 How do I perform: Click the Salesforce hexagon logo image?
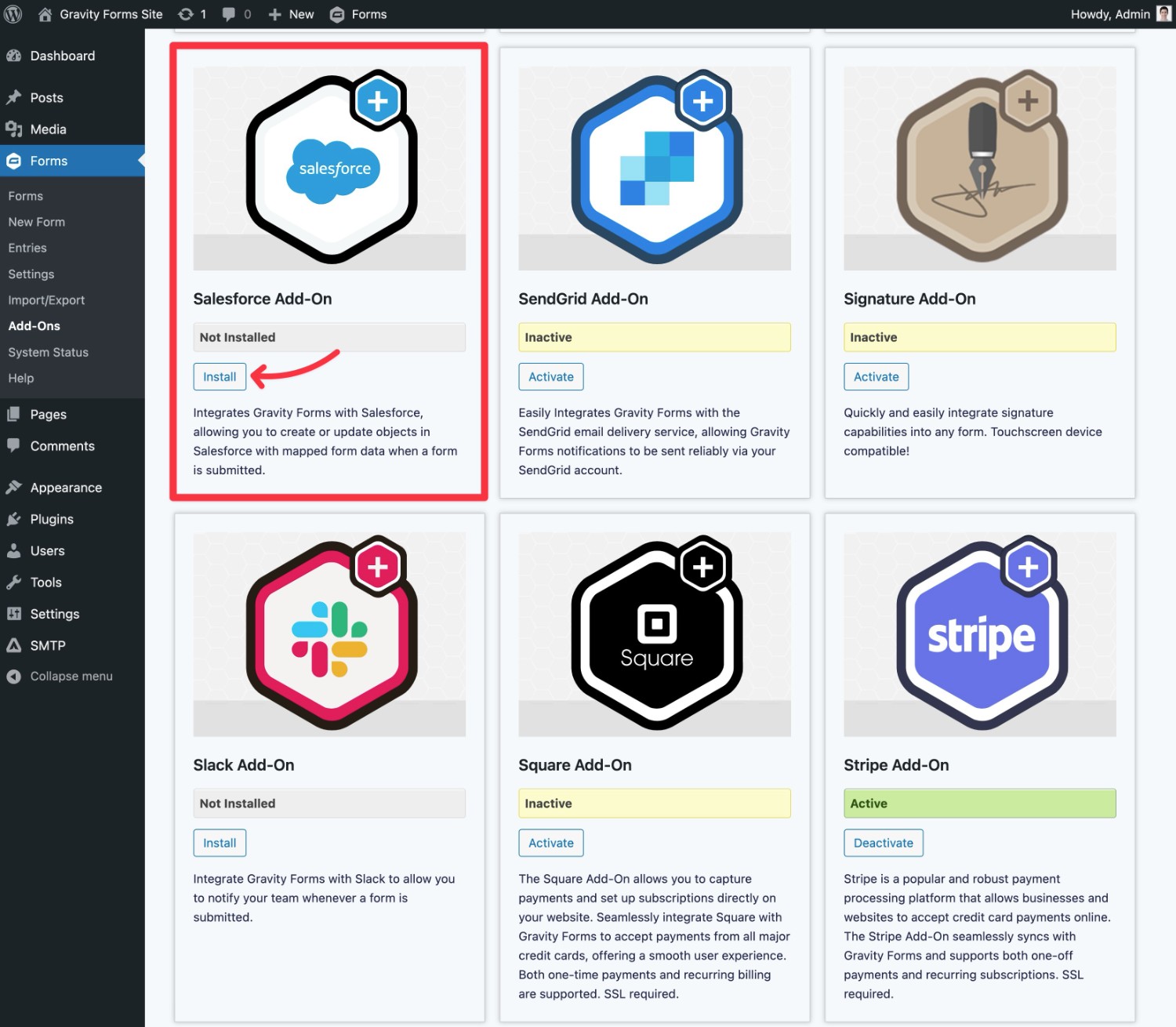(x=332, y=168)
